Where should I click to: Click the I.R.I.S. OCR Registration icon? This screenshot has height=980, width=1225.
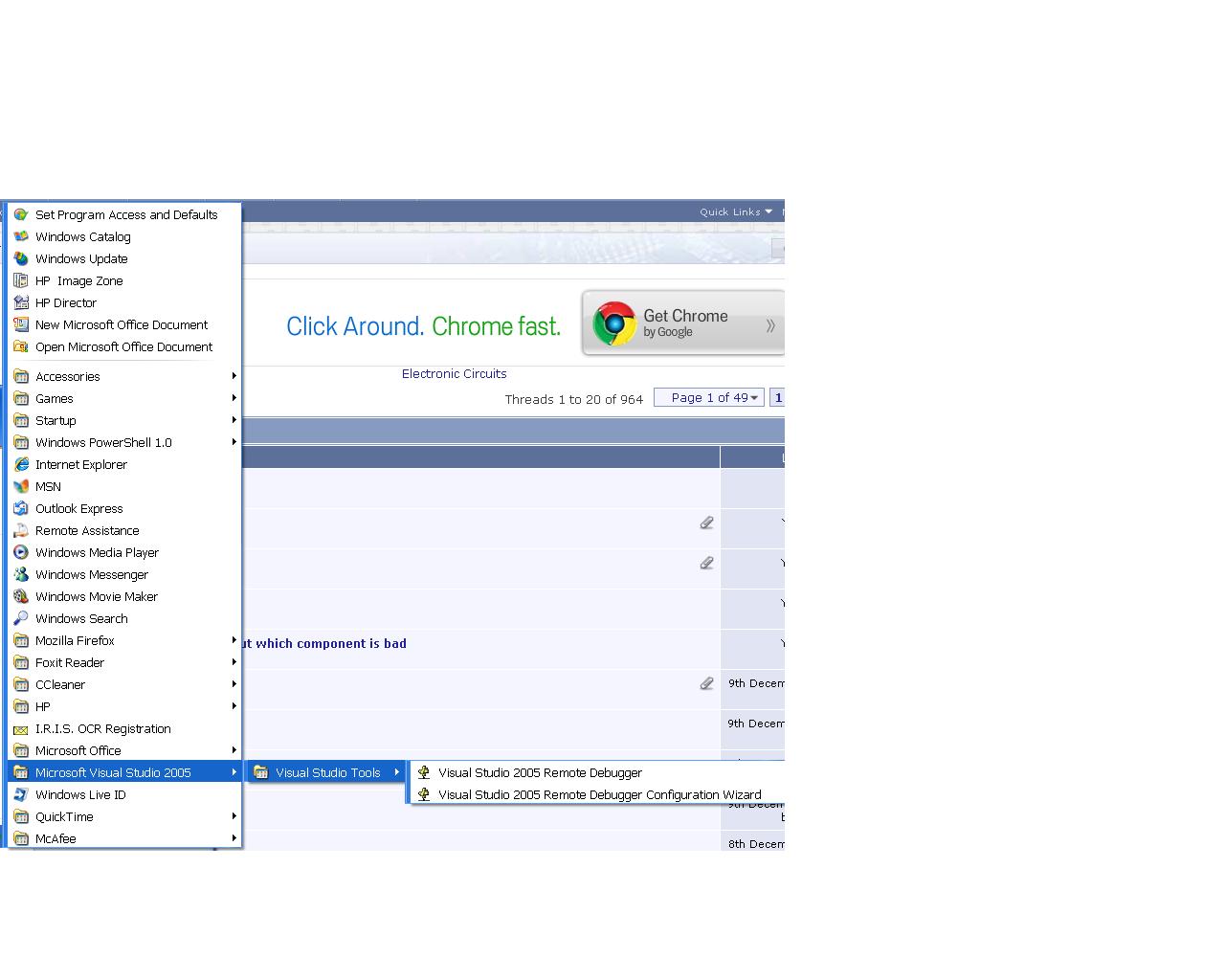(21, 728)
